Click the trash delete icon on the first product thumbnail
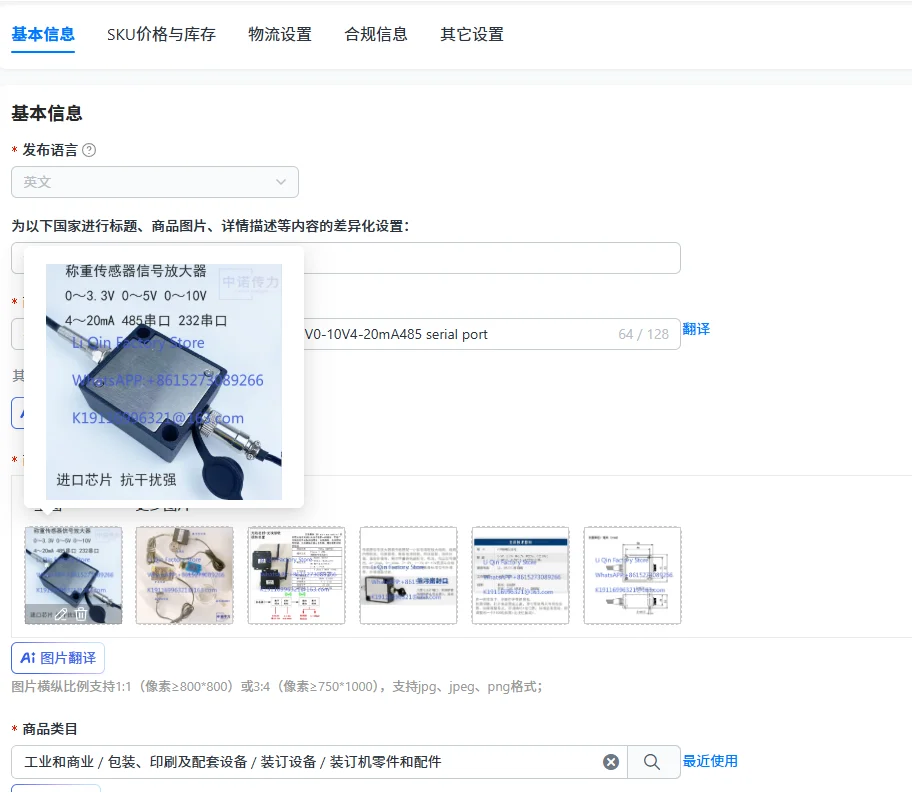The image size is (912, 799). [81, 614]
